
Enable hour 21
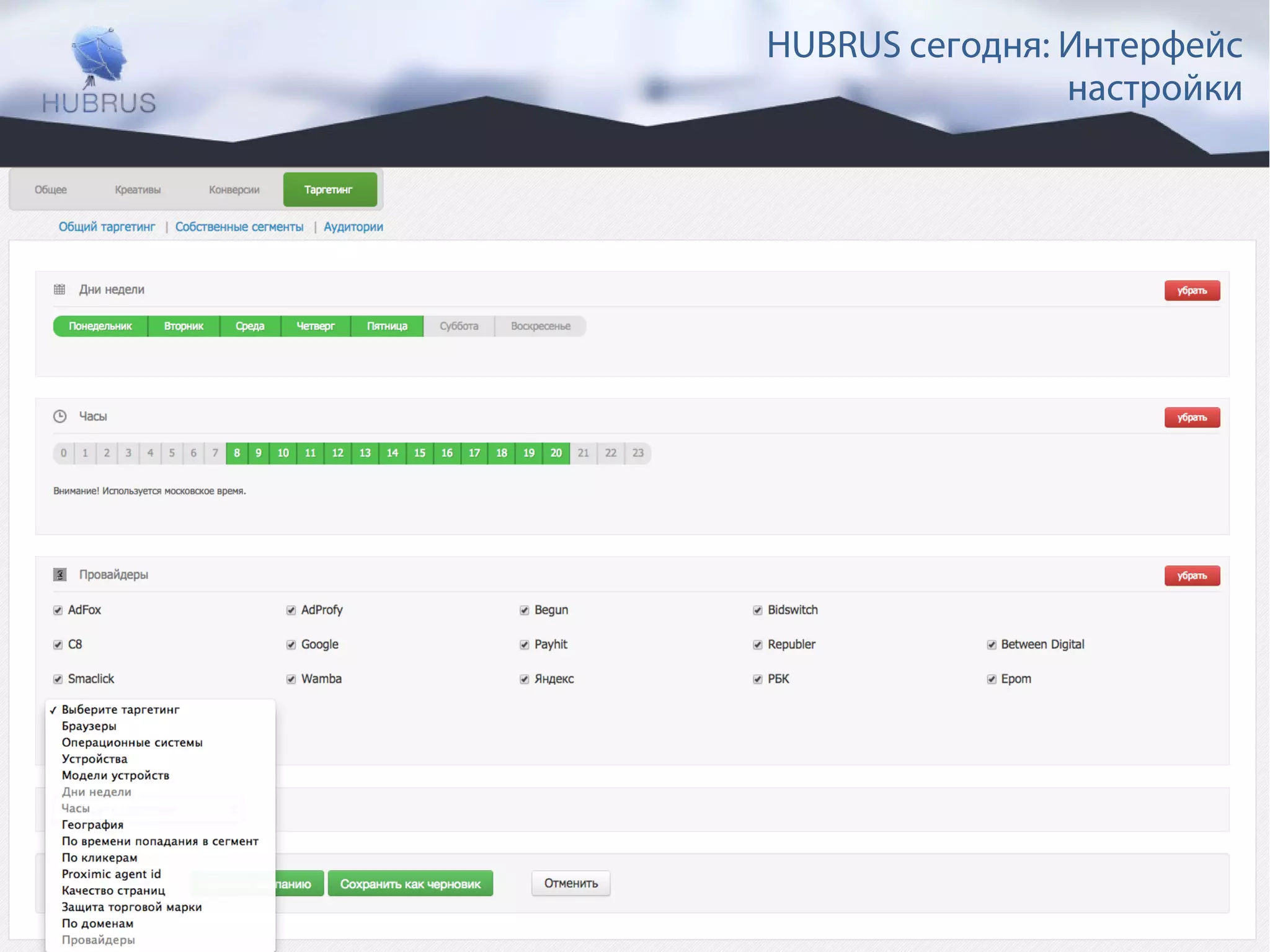584,453
